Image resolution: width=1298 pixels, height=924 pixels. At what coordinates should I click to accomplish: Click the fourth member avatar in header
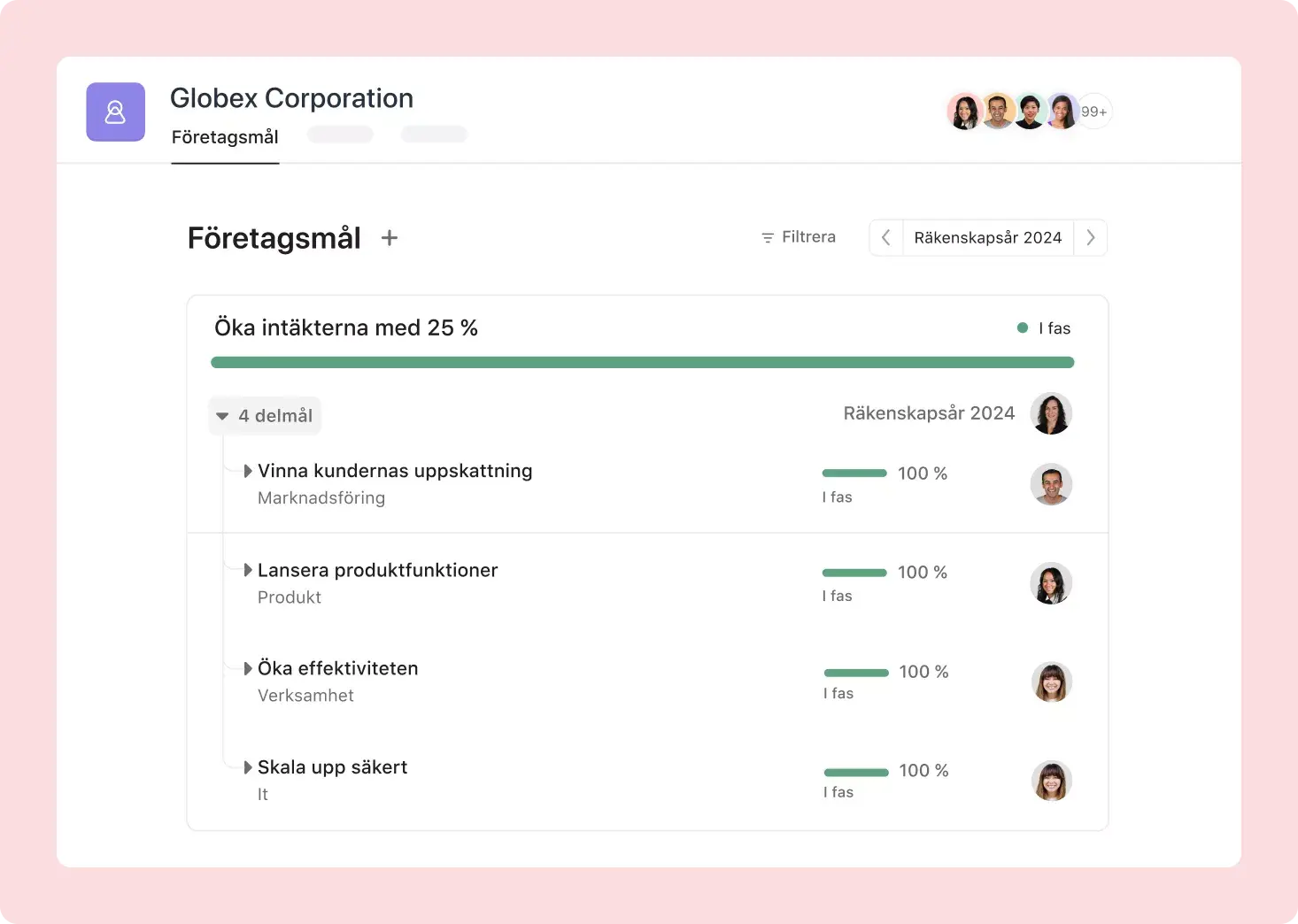click(x=1062, y=112)
